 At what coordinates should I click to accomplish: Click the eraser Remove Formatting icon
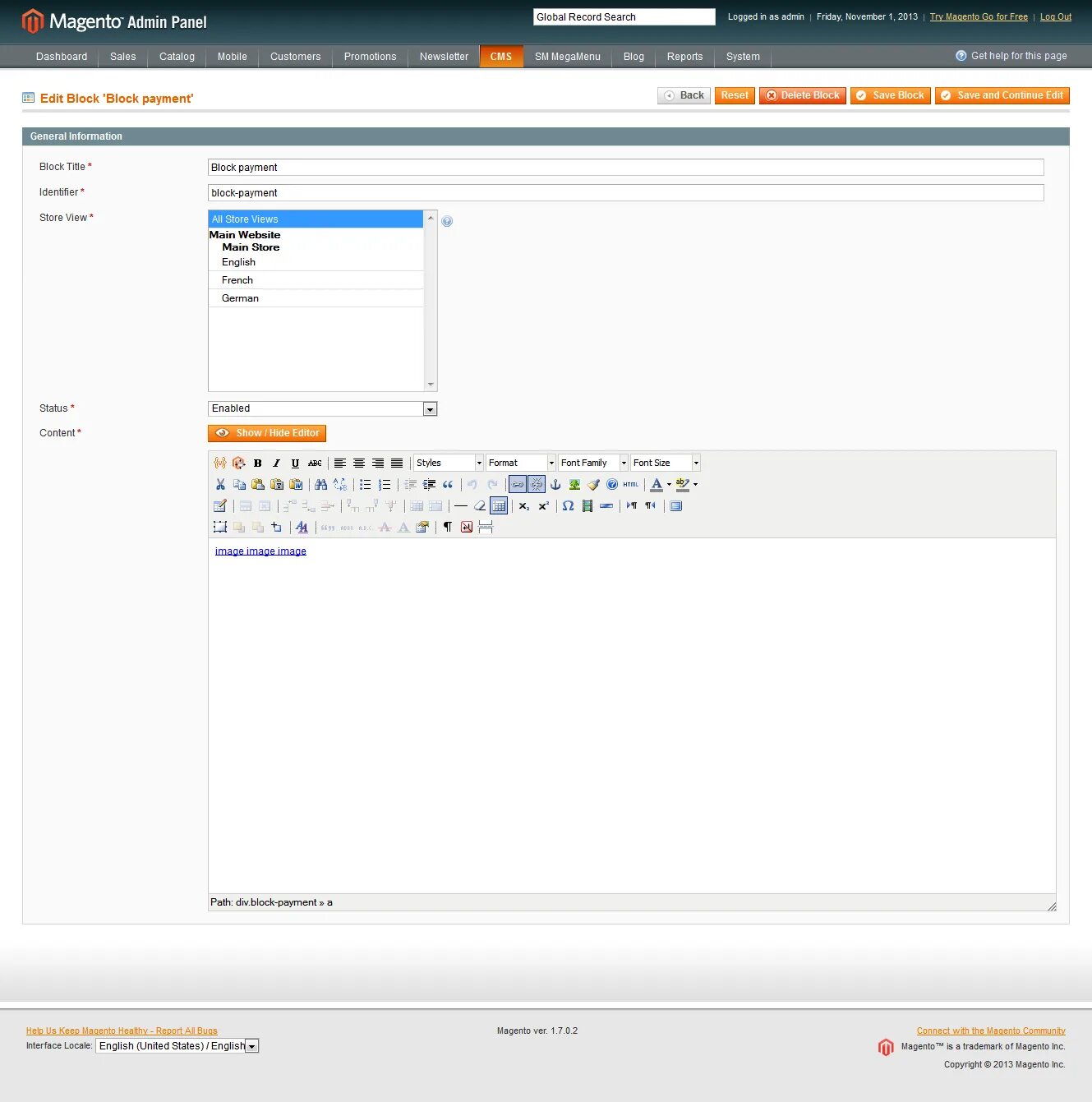480,506
